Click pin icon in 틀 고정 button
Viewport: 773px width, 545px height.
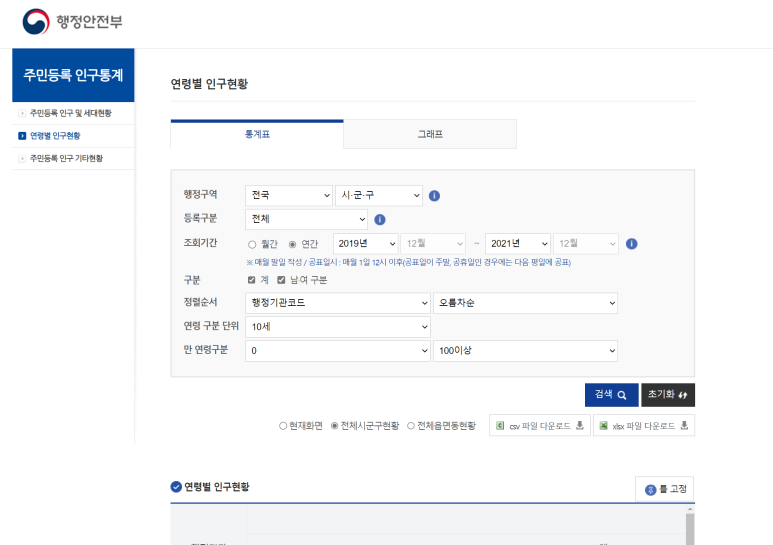pyautogui.click(x=650, y=490)
